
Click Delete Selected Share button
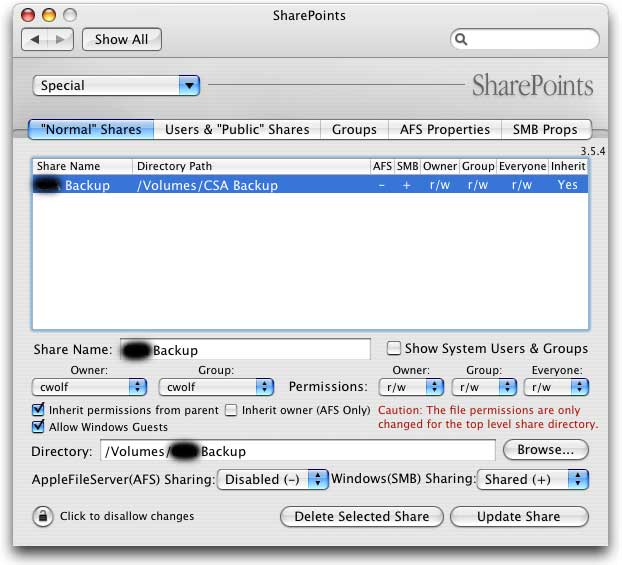click(x=361, y=517)
